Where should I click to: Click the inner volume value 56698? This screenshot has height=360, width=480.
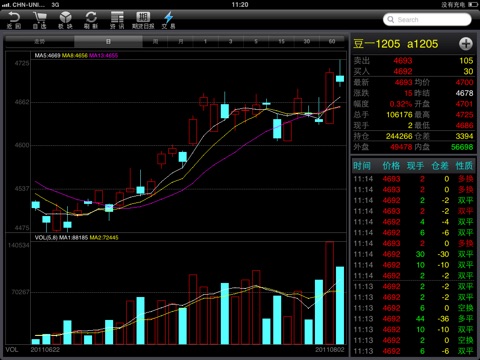(x=462, y=147)
